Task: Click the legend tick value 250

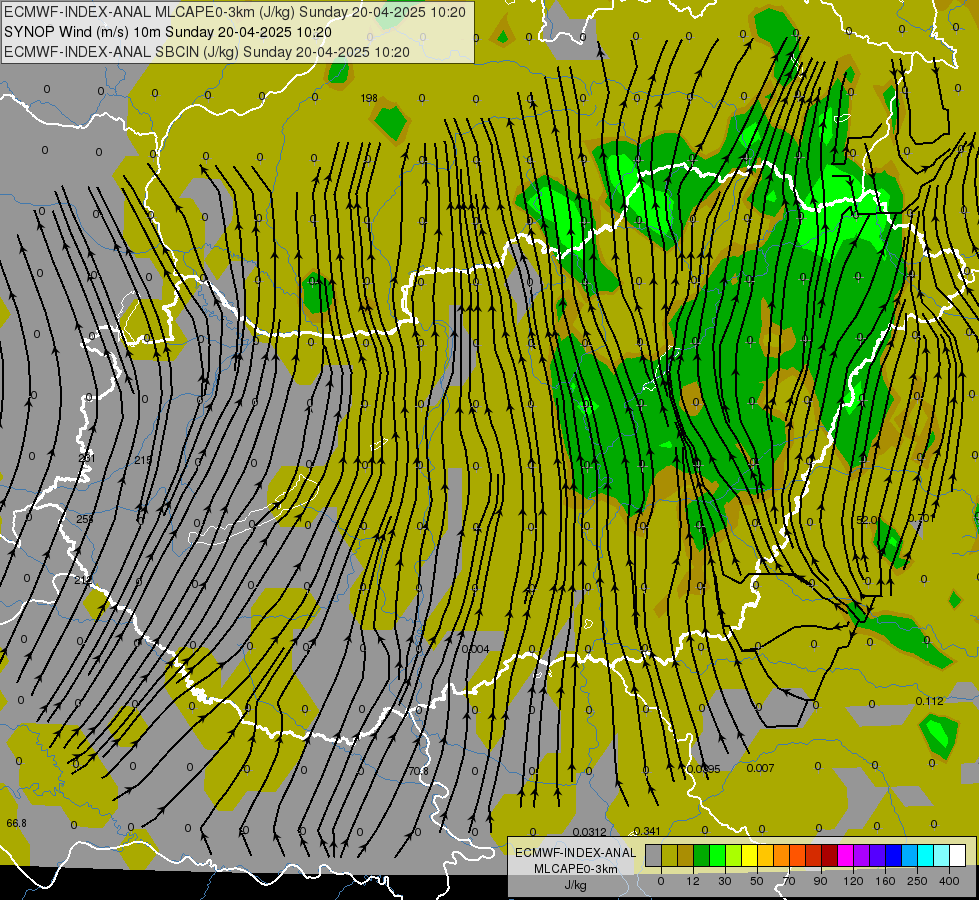Action: pos(917,881)
